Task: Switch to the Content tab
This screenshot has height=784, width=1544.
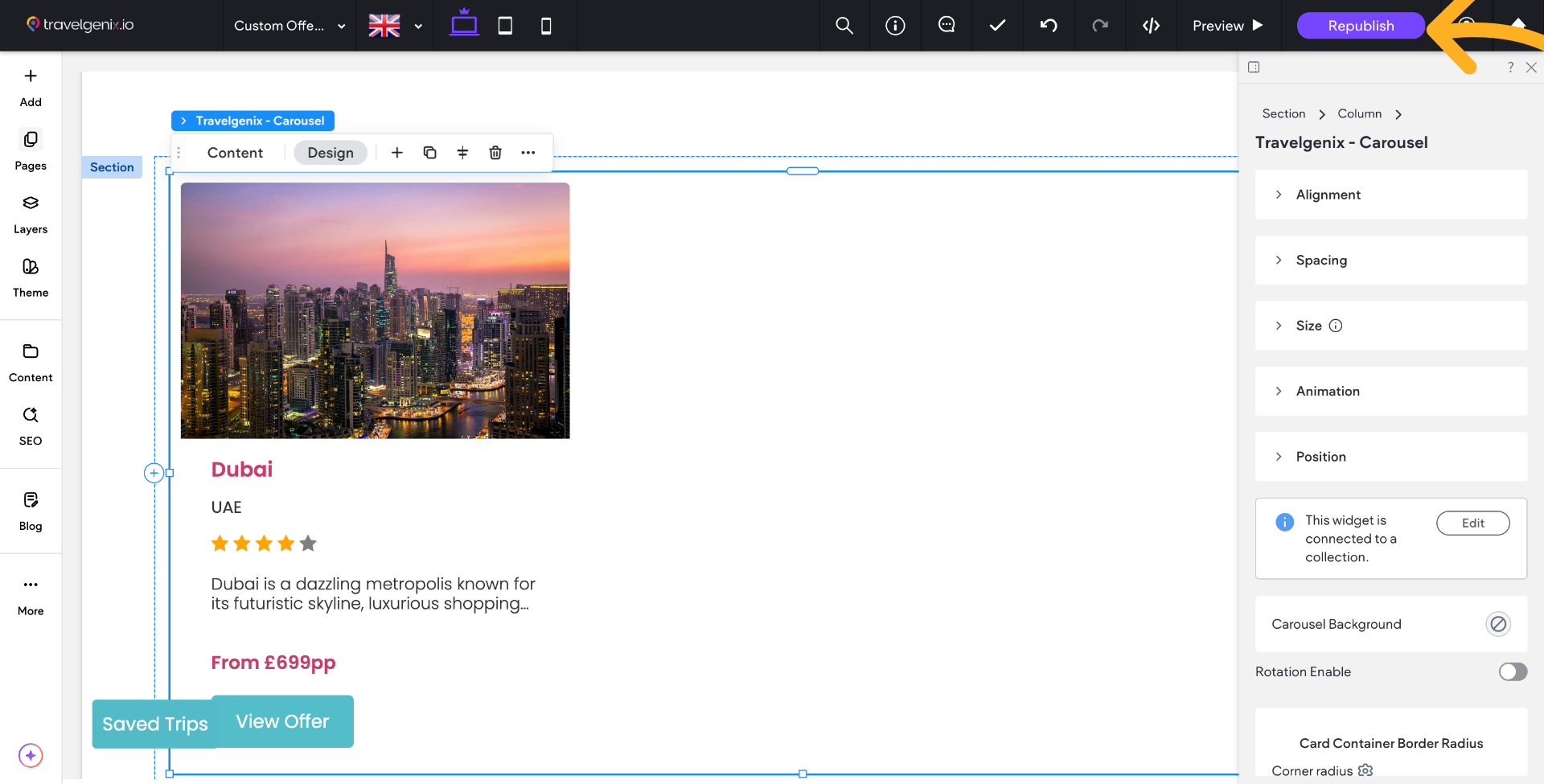Action: tap(235, 153)
